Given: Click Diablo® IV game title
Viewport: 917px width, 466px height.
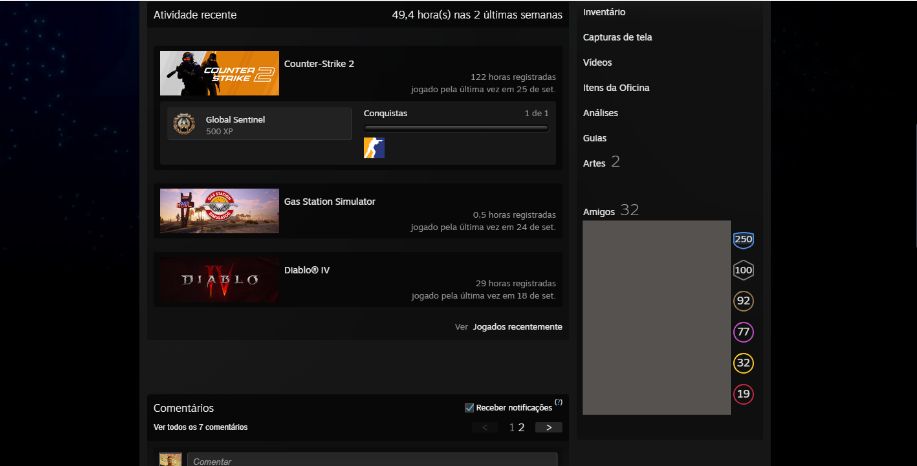Looking at the screenshot, I should [306, 270].
